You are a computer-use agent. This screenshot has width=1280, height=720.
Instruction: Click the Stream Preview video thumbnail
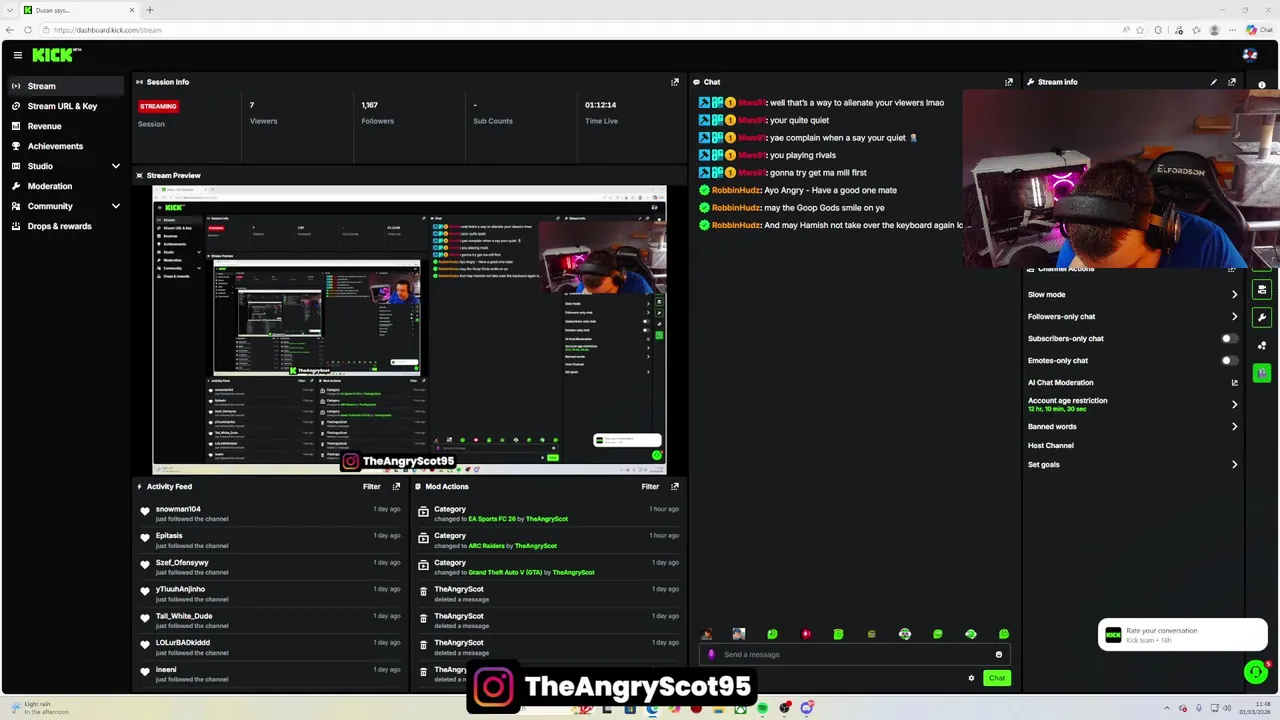(409, 329)
